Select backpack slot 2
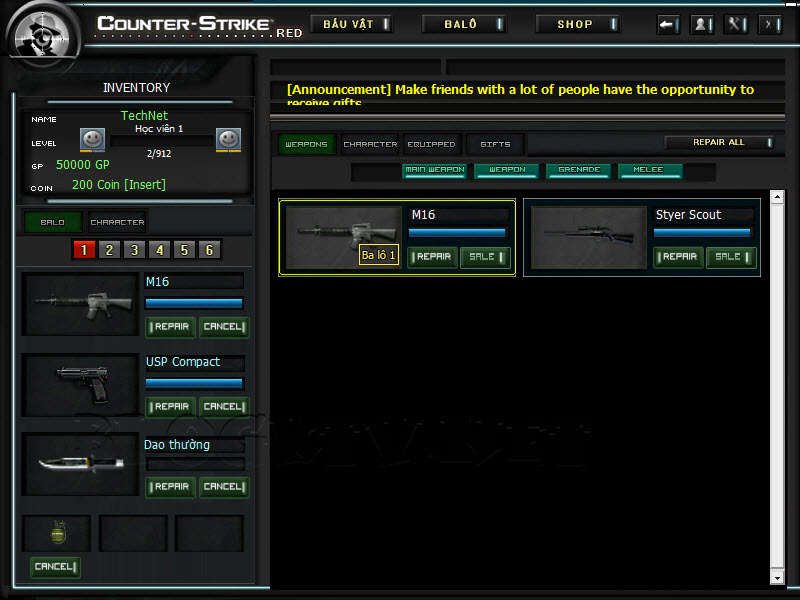Screen dimensions: 800x600 [x=109, y=250]
